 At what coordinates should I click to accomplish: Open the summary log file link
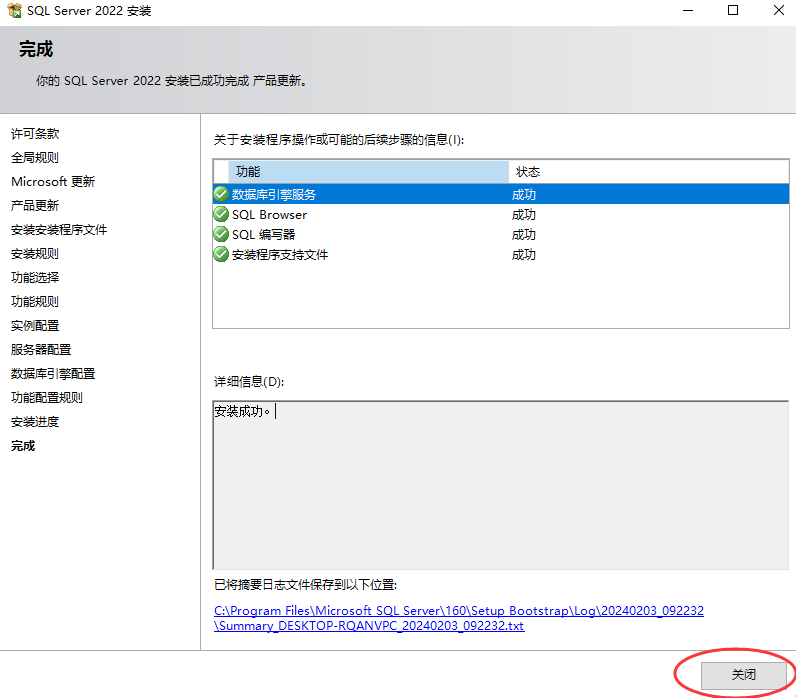pos(459,618)
